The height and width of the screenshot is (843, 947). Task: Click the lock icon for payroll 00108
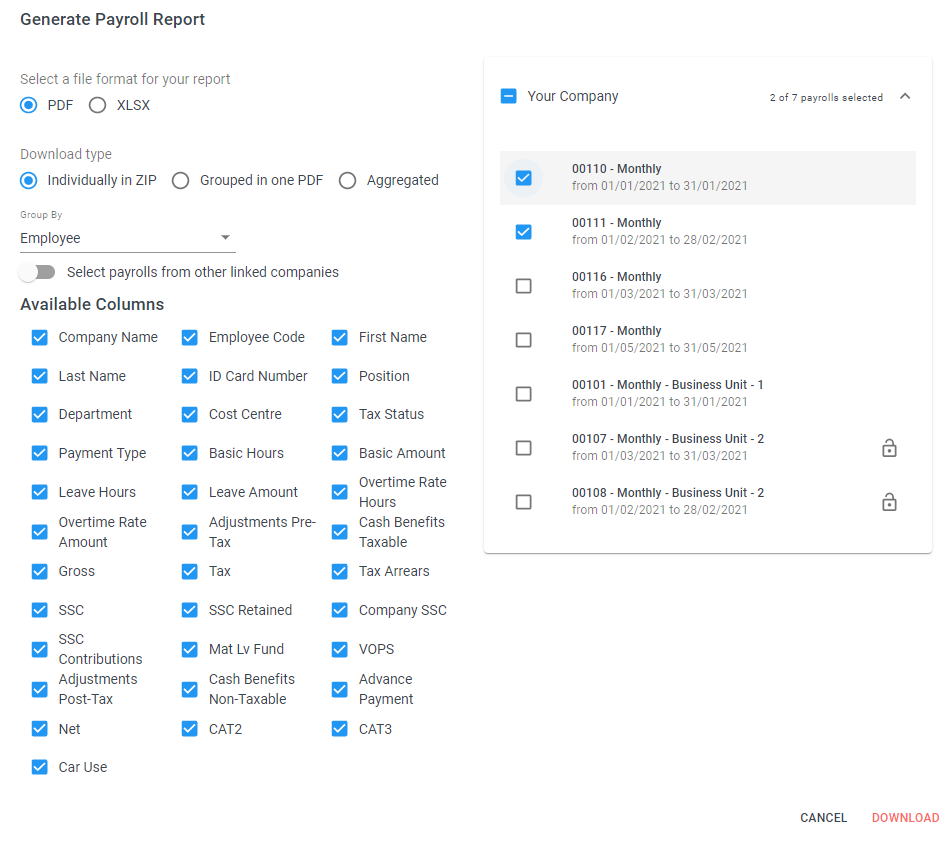[x=889, y=502]
